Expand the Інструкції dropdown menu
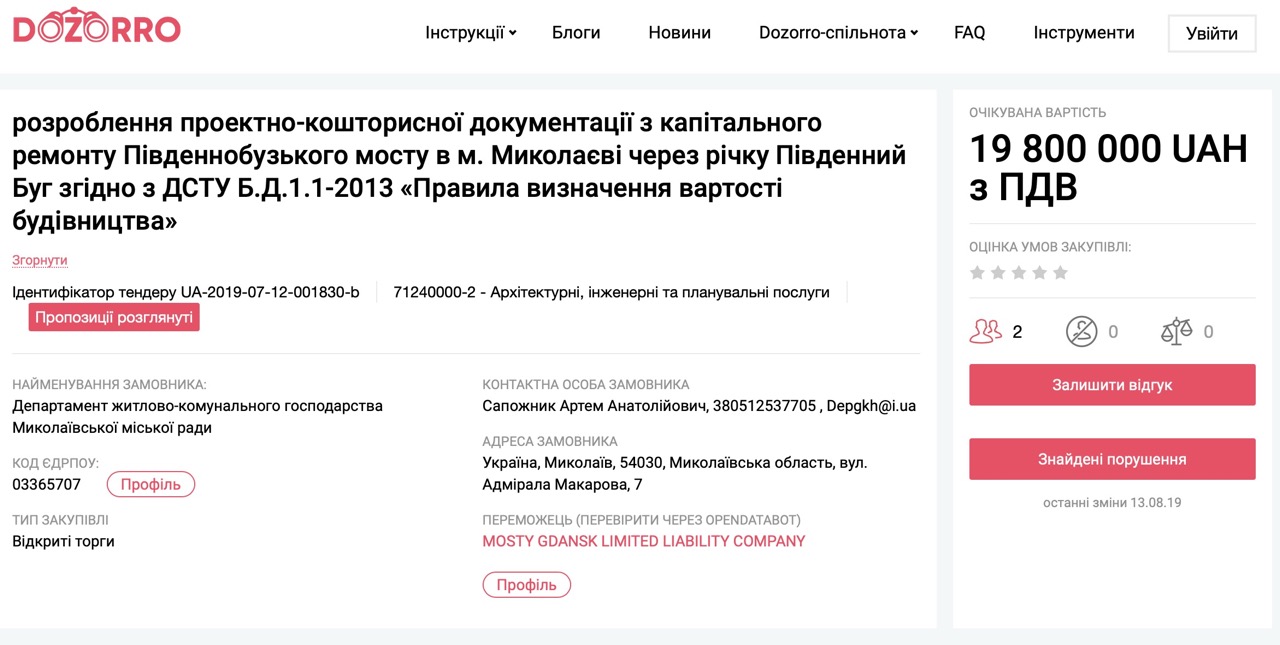The image size is (1280, 645). (470, 33)
